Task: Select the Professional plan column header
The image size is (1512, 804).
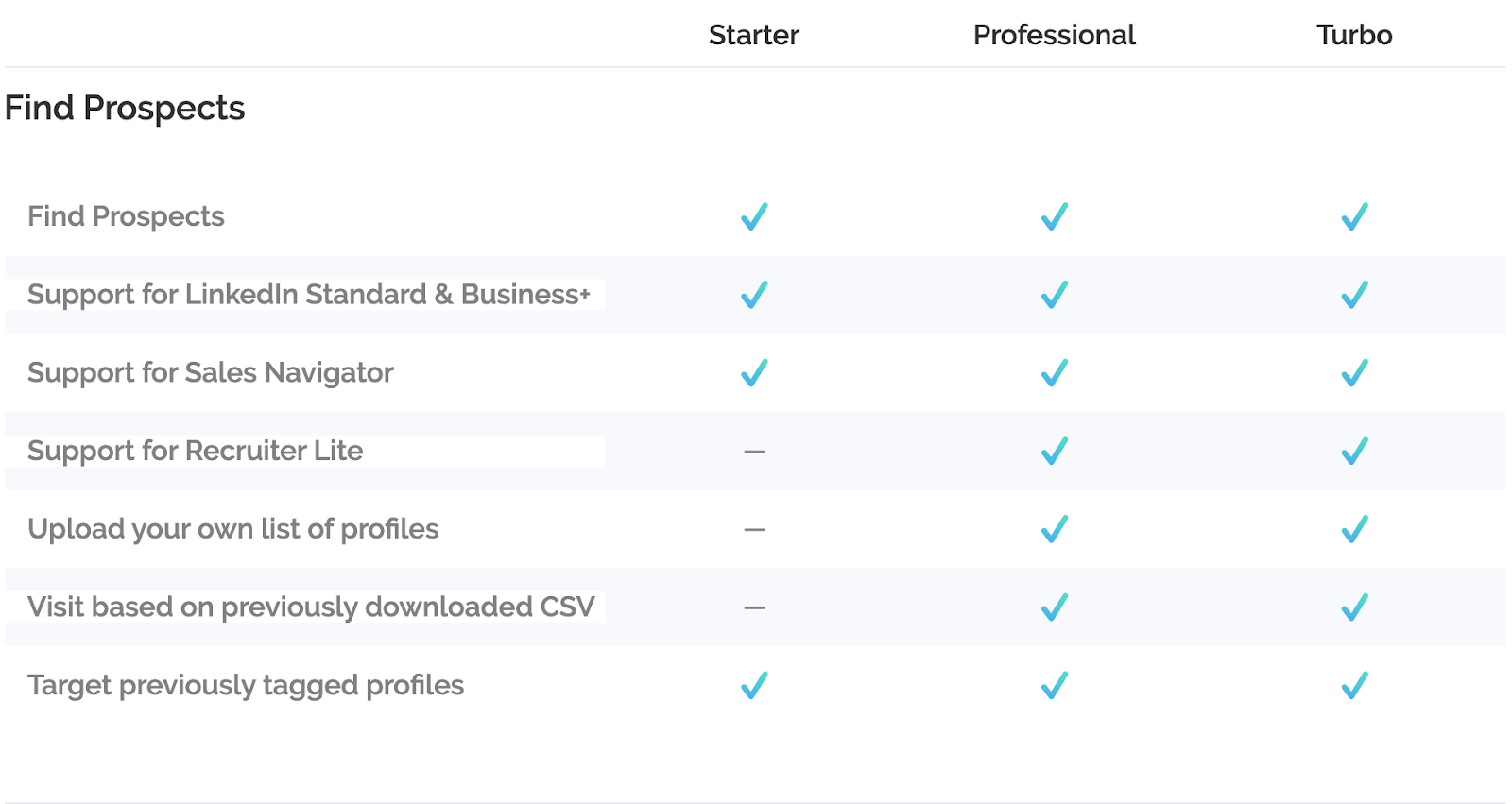Action: (1054, 35)
